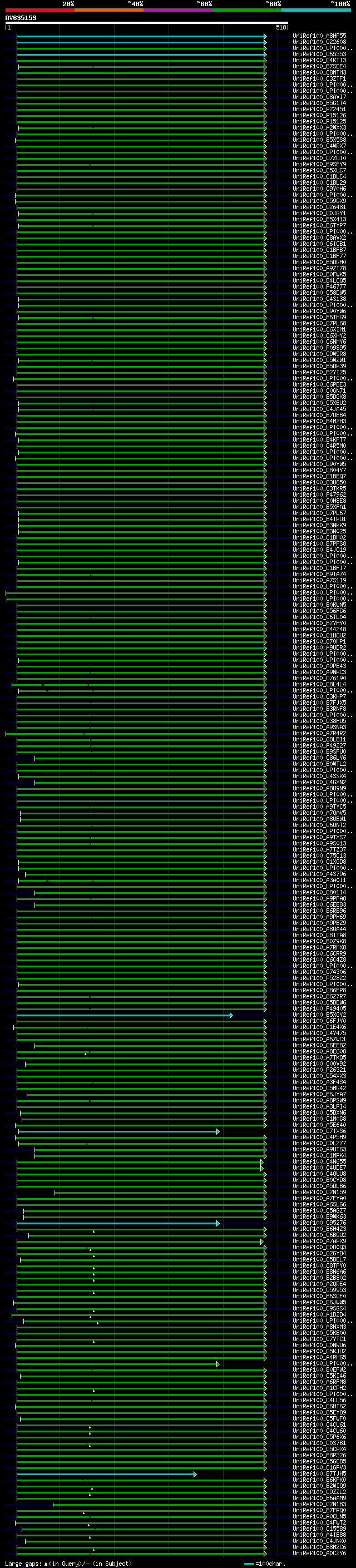Viewport: 356px width, 1568px height.
Task: Open hit UniRef100_B7SDE4
Action: coord(319,66)
